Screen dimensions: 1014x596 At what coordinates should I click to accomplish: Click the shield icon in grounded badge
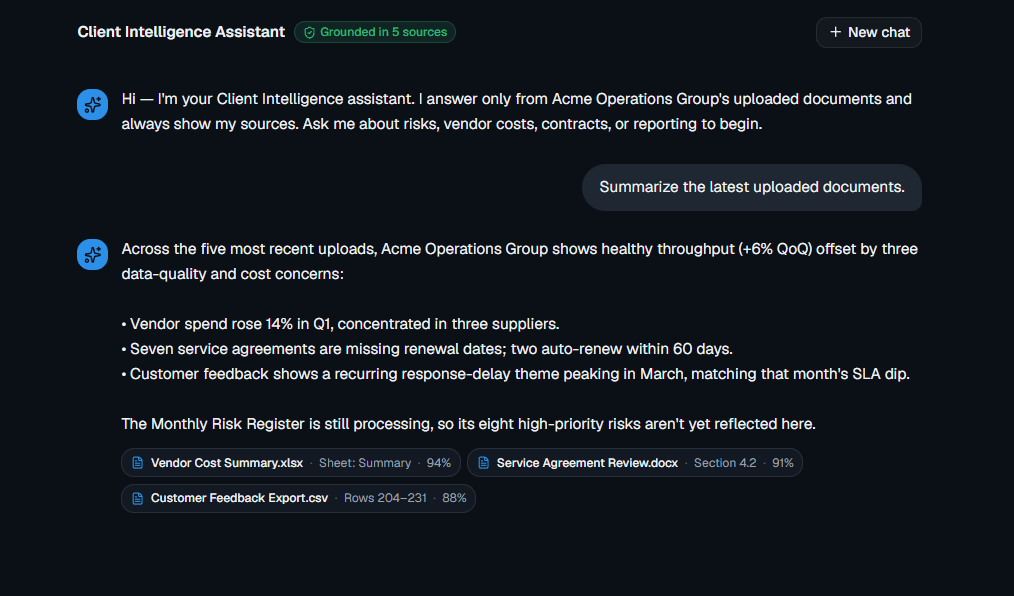pos(309,32)
